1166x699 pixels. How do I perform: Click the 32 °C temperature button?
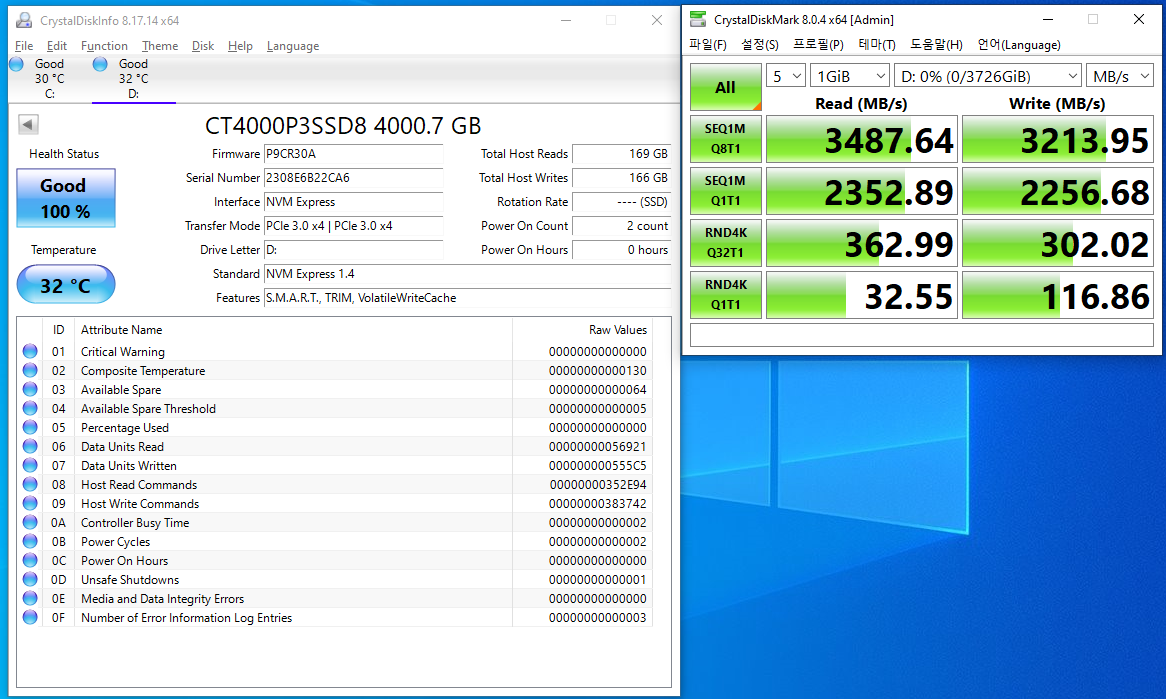click(x=66, y=285)
